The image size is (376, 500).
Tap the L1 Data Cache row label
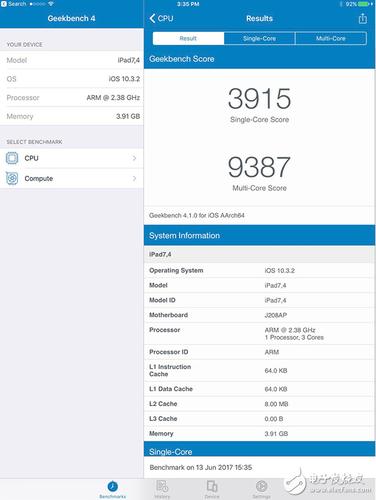point(171,389)
